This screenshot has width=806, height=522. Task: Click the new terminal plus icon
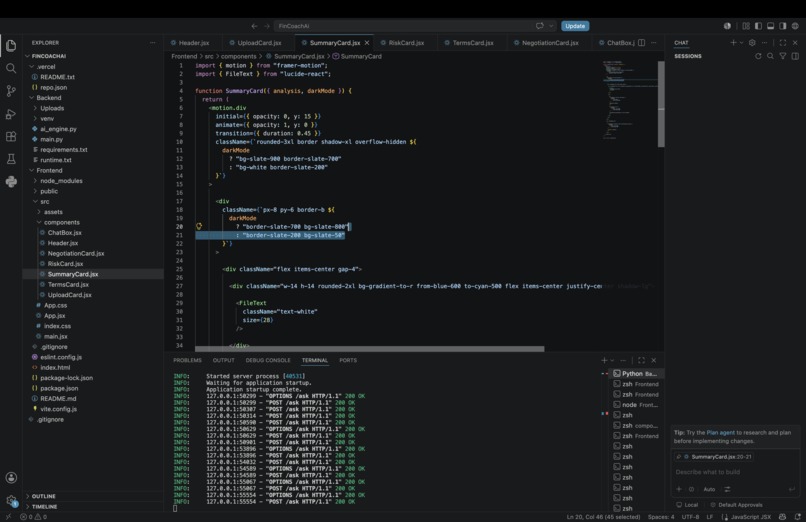click(604, 360)
